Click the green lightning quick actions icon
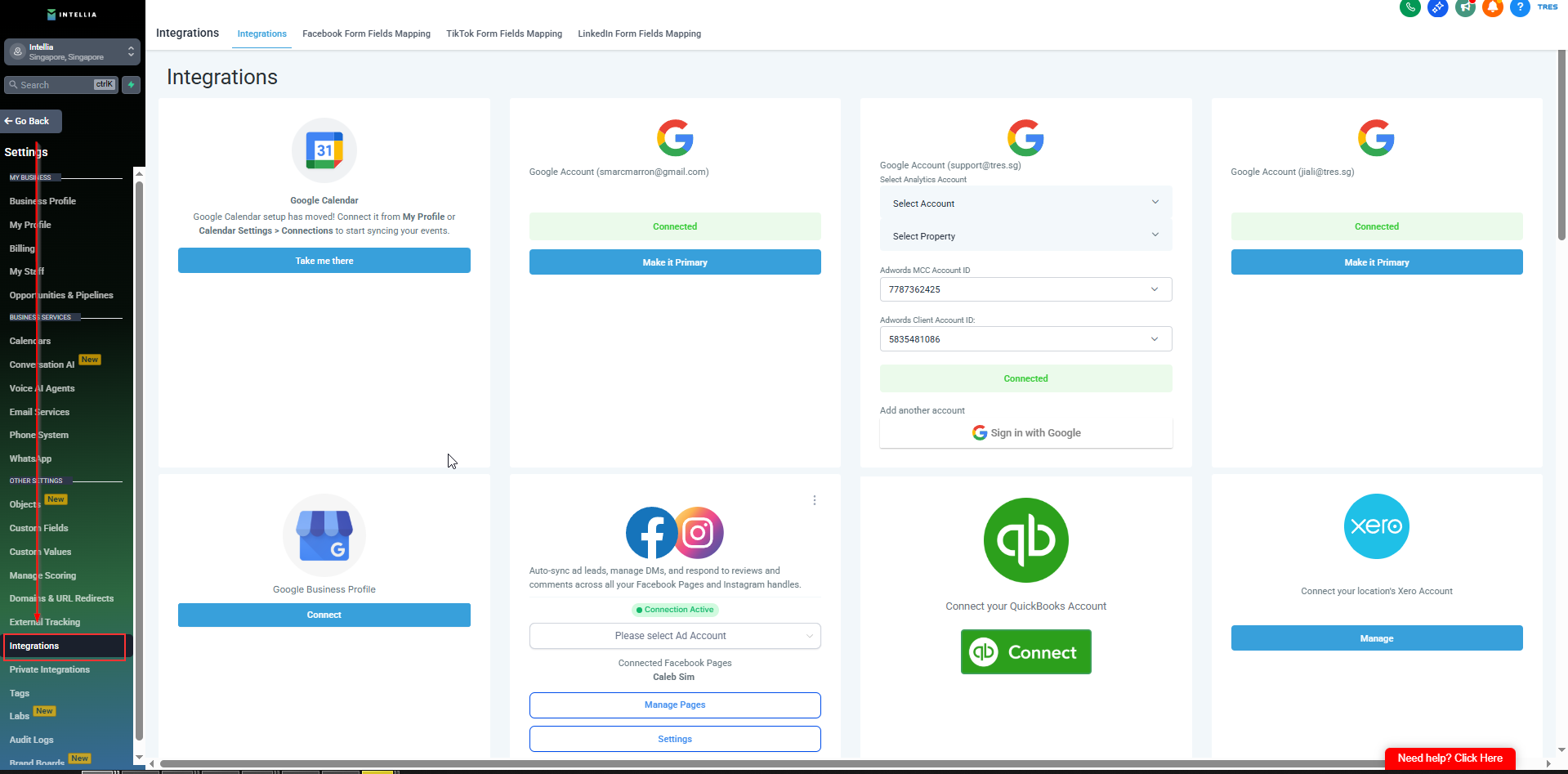 tap(131, 85)
